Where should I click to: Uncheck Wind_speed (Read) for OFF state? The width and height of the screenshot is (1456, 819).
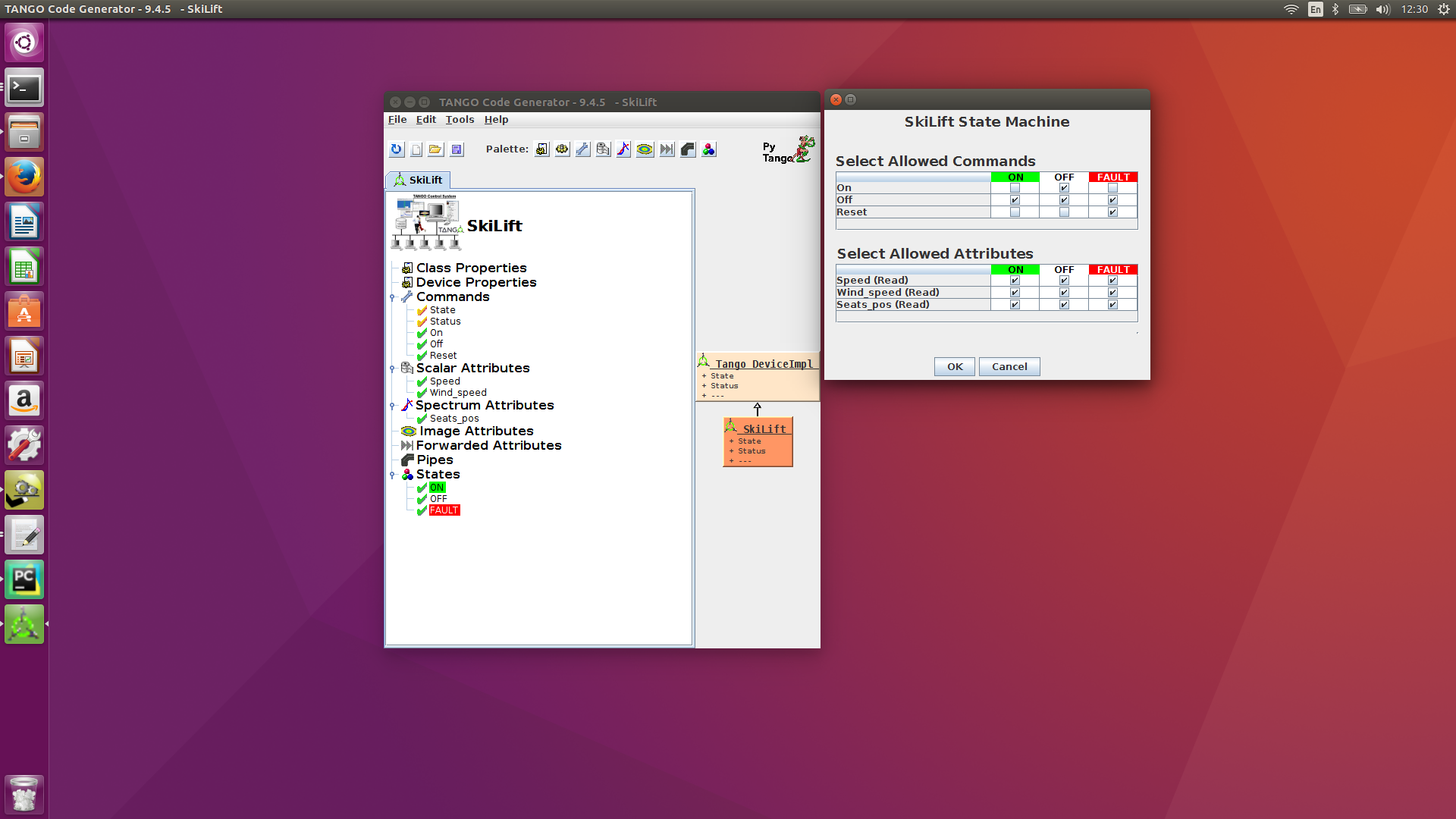coord(1064,293)
